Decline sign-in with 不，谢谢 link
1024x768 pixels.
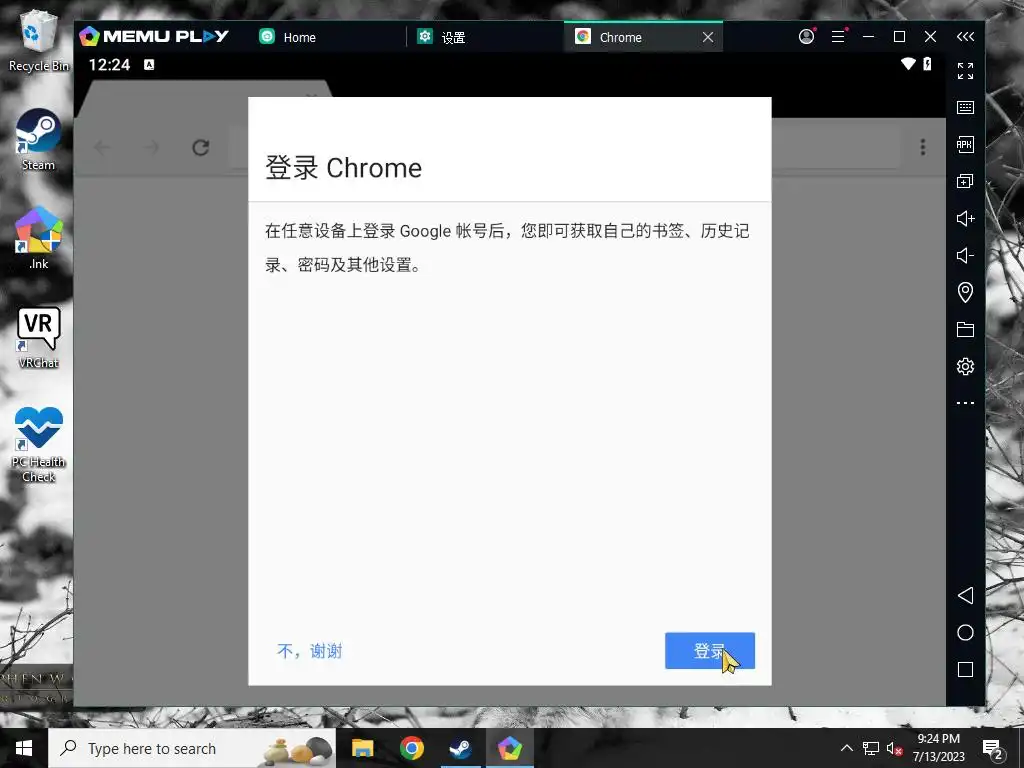point(310,650)
